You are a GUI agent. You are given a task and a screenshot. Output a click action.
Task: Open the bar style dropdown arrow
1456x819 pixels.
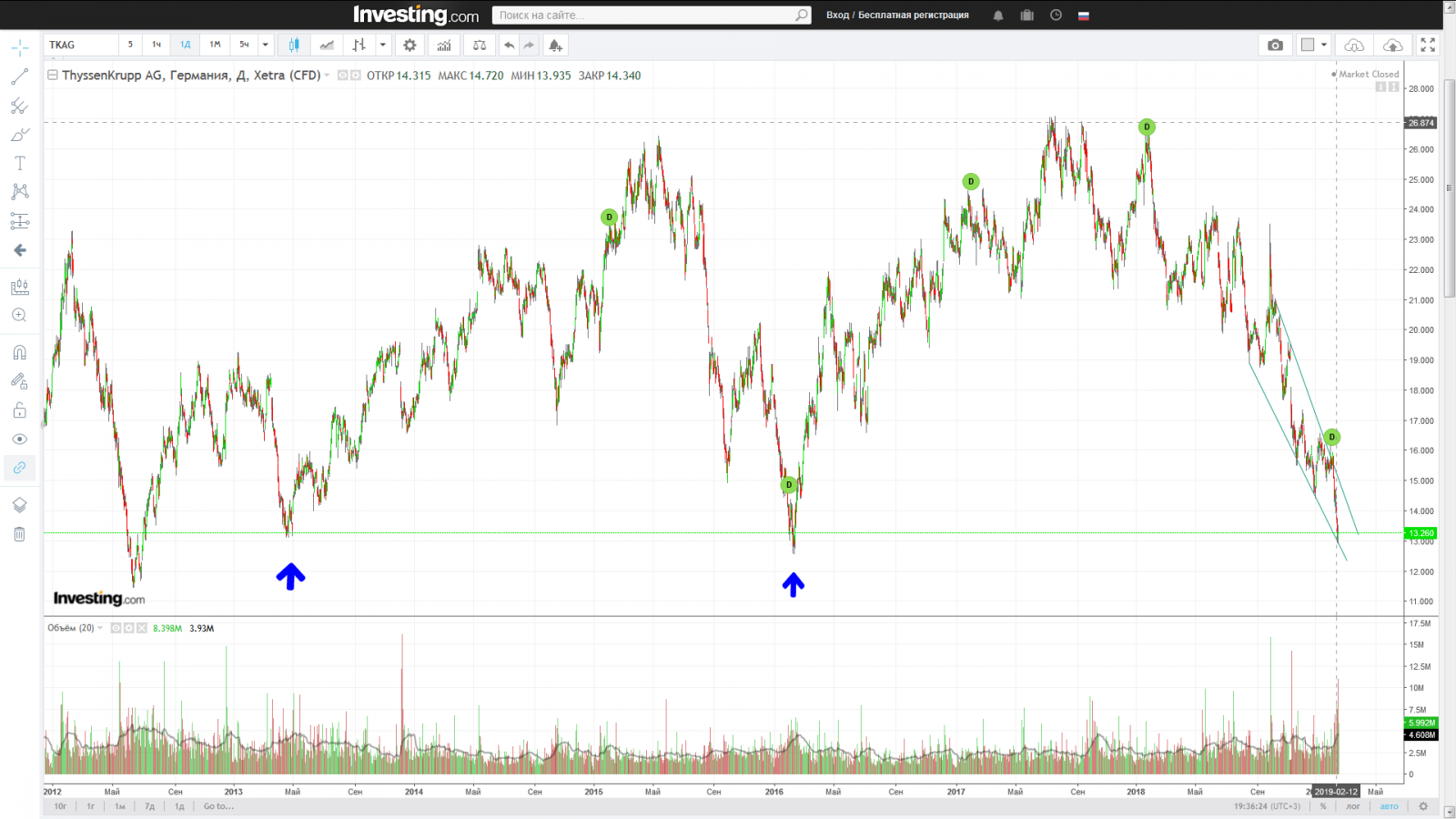(x=382, y=45)
